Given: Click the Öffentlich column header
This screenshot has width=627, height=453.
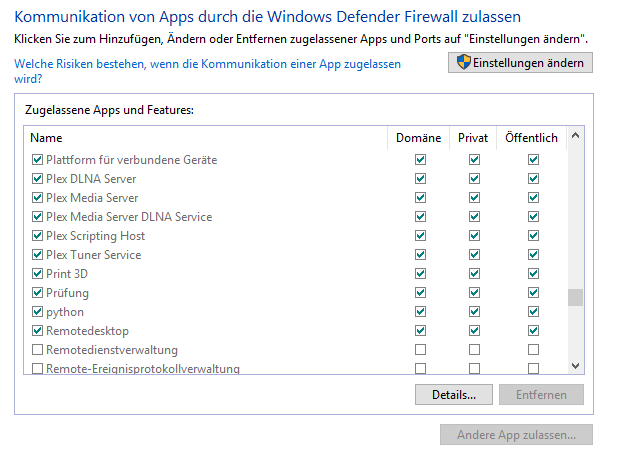Looking at the screenshot, I should [x=531, y=138].
